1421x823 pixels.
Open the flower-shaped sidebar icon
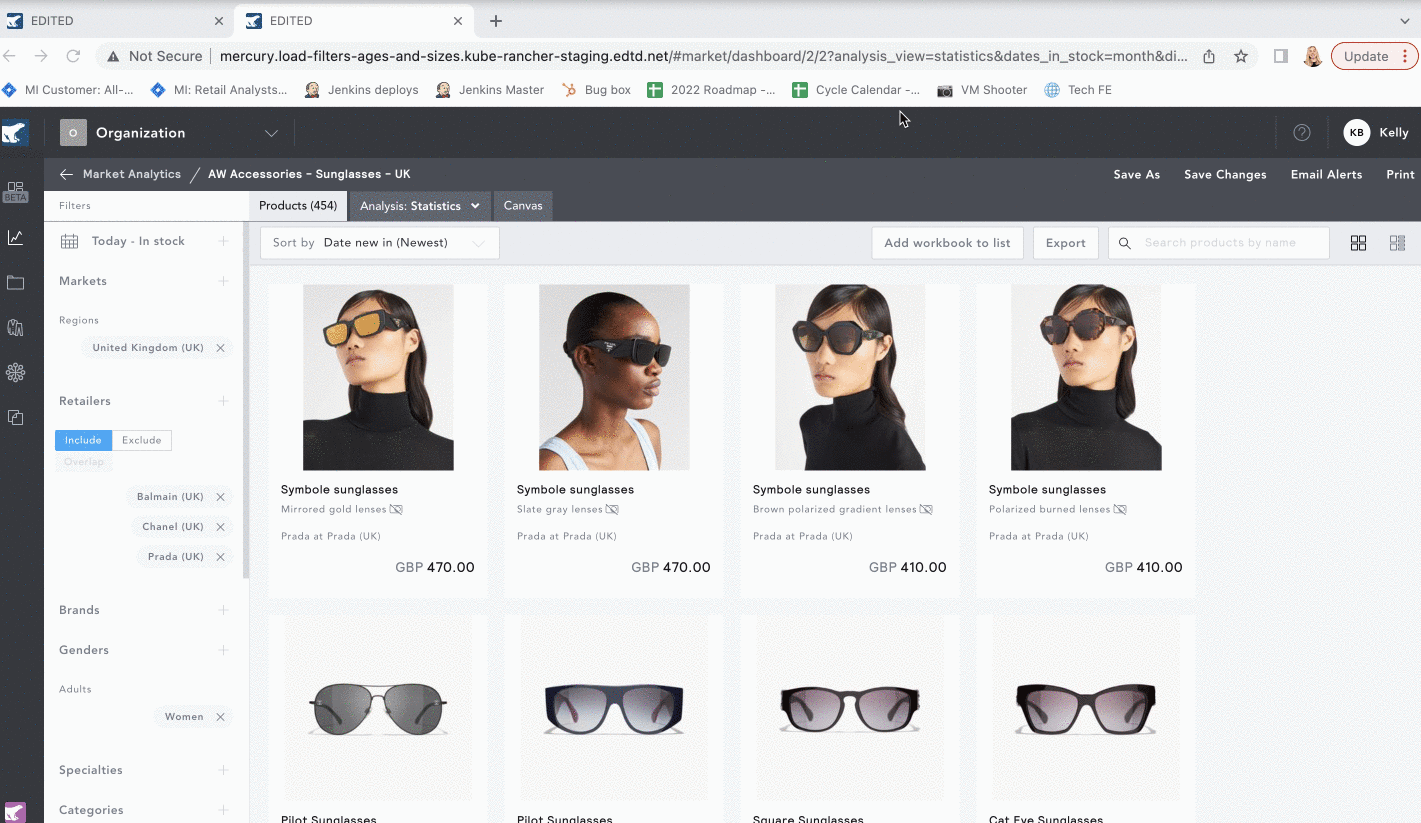pos(15,372)
